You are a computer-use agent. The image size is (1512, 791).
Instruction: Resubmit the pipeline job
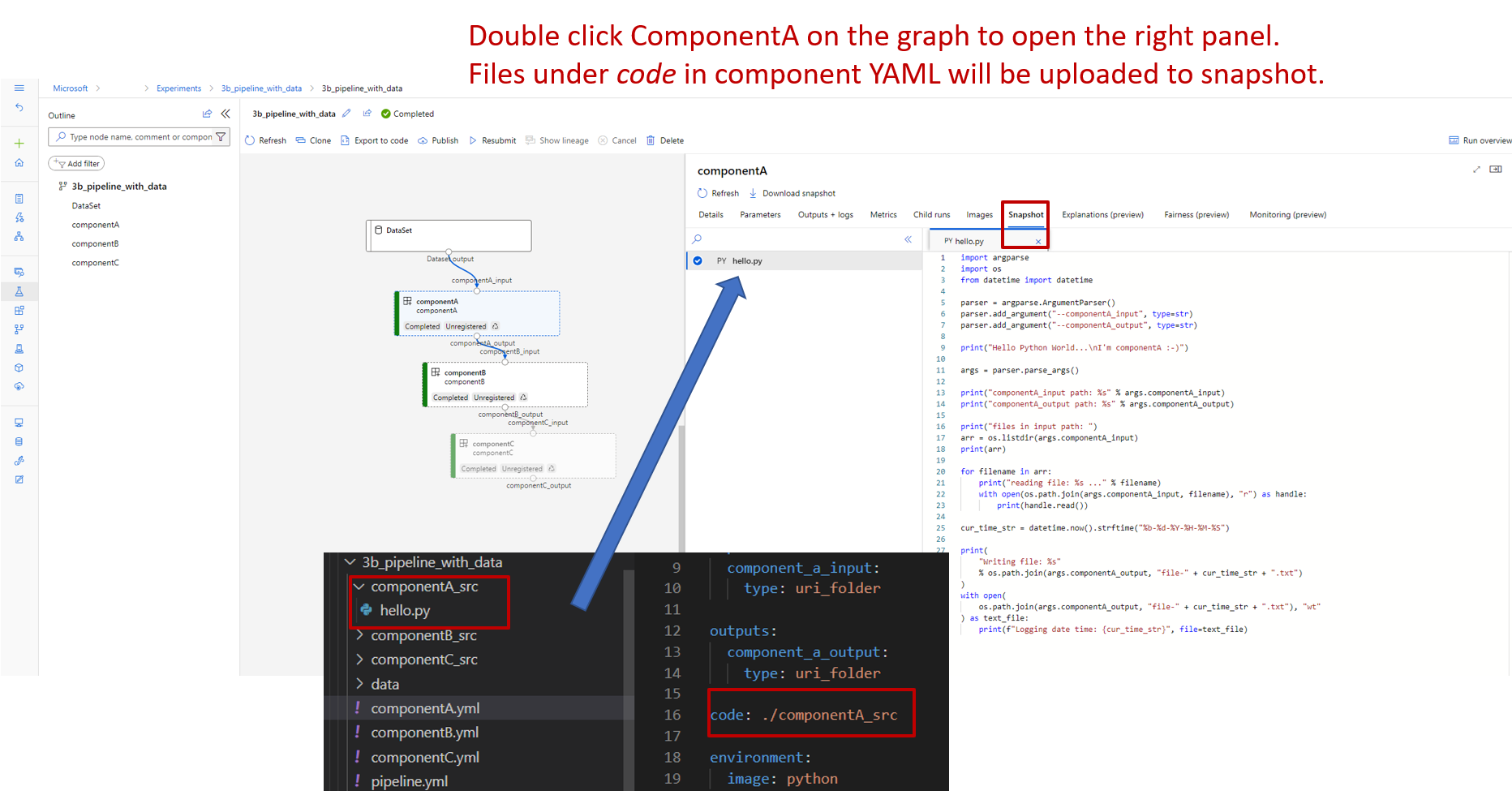(492, 140)
